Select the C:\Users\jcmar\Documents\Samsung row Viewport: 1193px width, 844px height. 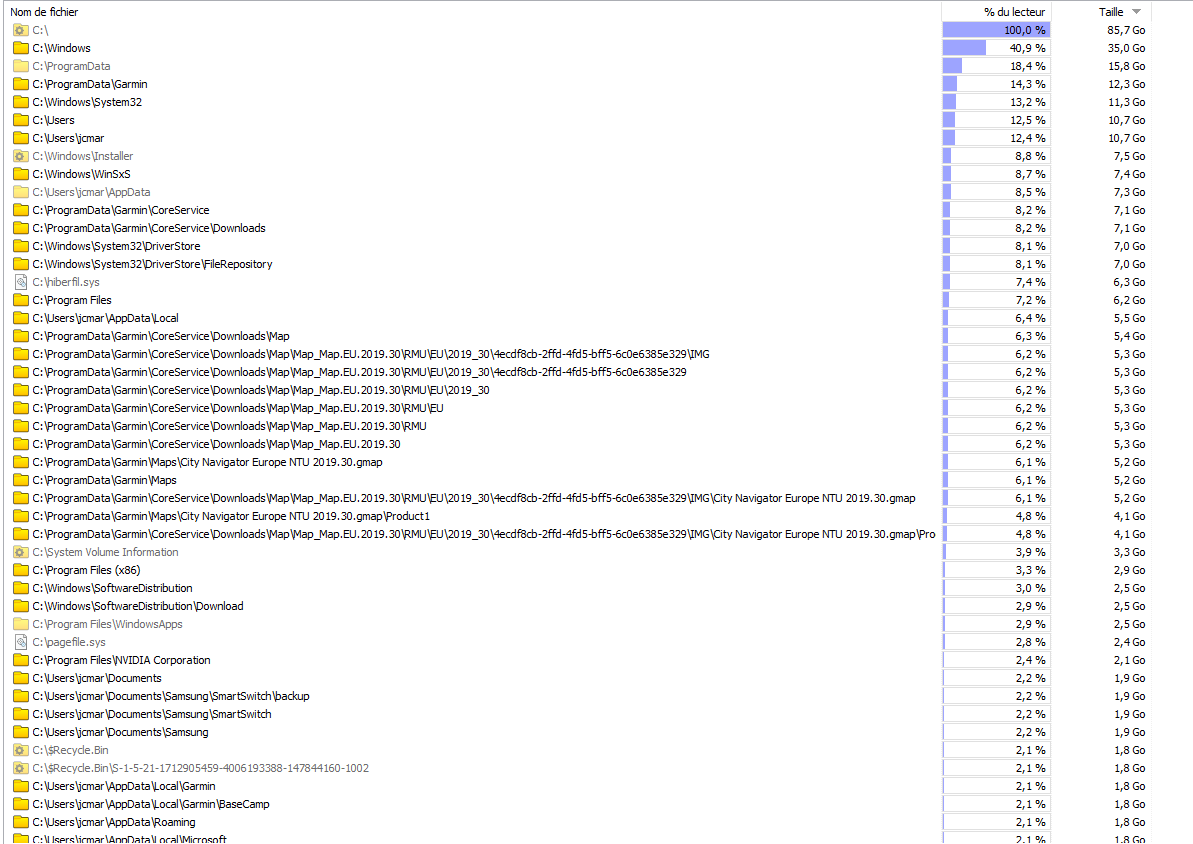(578, 733)
